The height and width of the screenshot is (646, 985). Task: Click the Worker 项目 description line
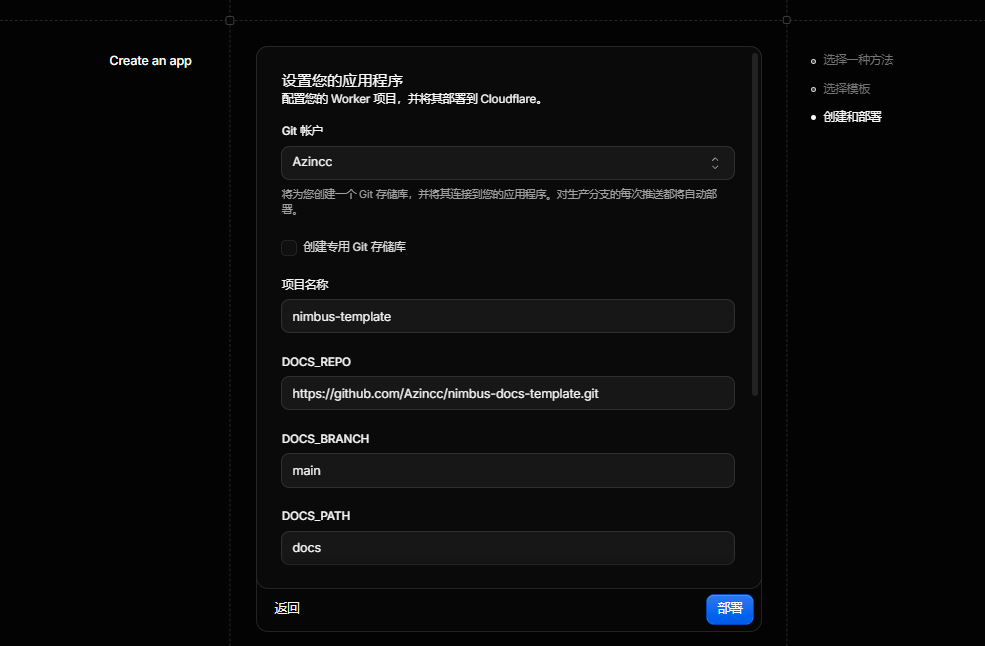click(x=412, y=99)
